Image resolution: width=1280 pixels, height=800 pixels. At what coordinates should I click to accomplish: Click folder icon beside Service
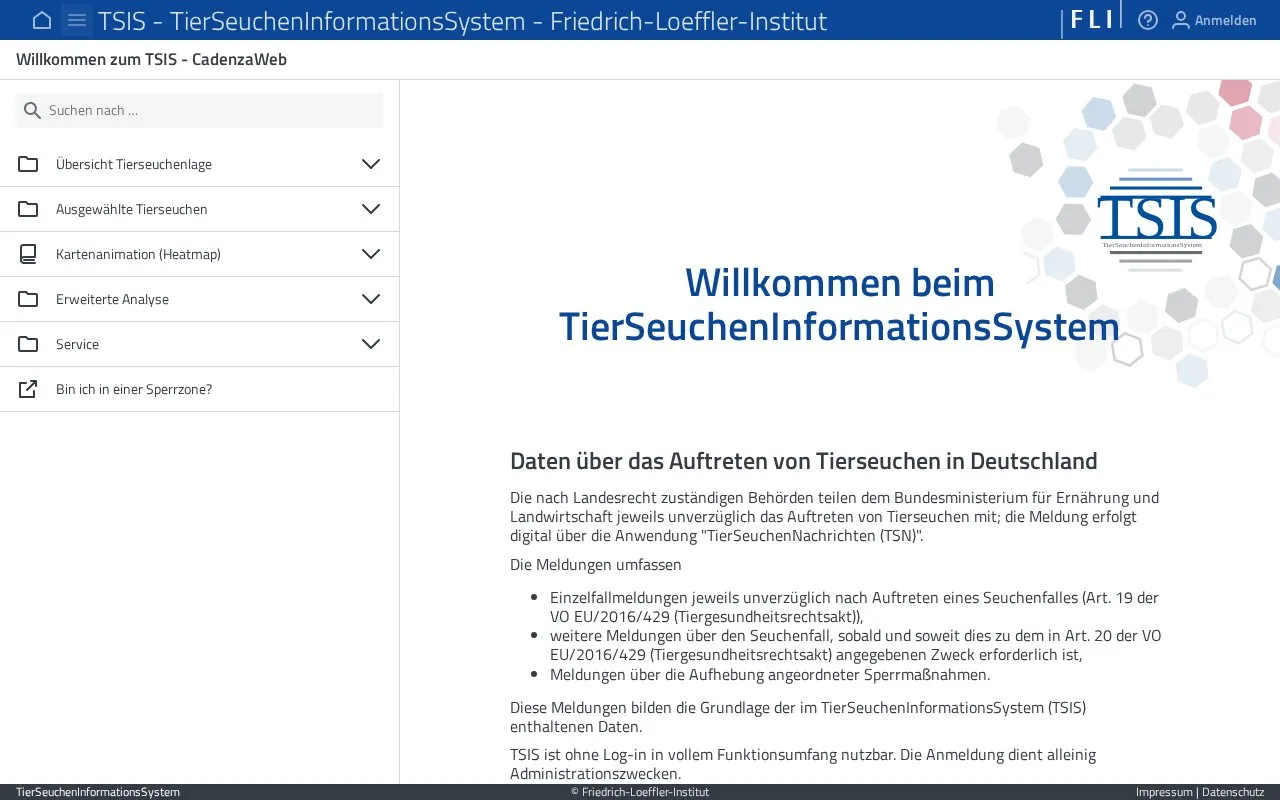click(28, 344)
